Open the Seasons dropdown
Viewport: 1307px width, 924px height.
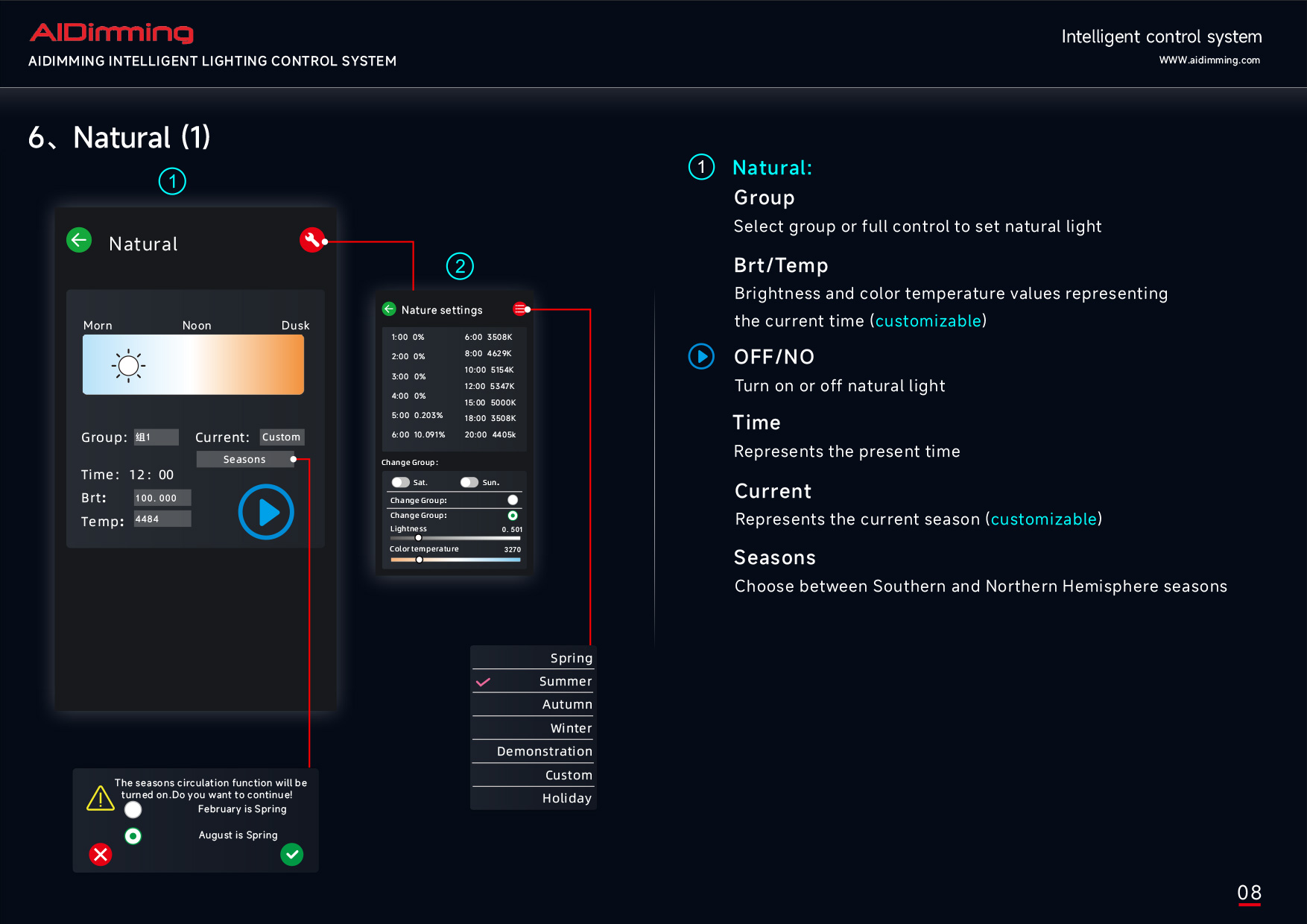pyautogui.click(x=245, y=460)
